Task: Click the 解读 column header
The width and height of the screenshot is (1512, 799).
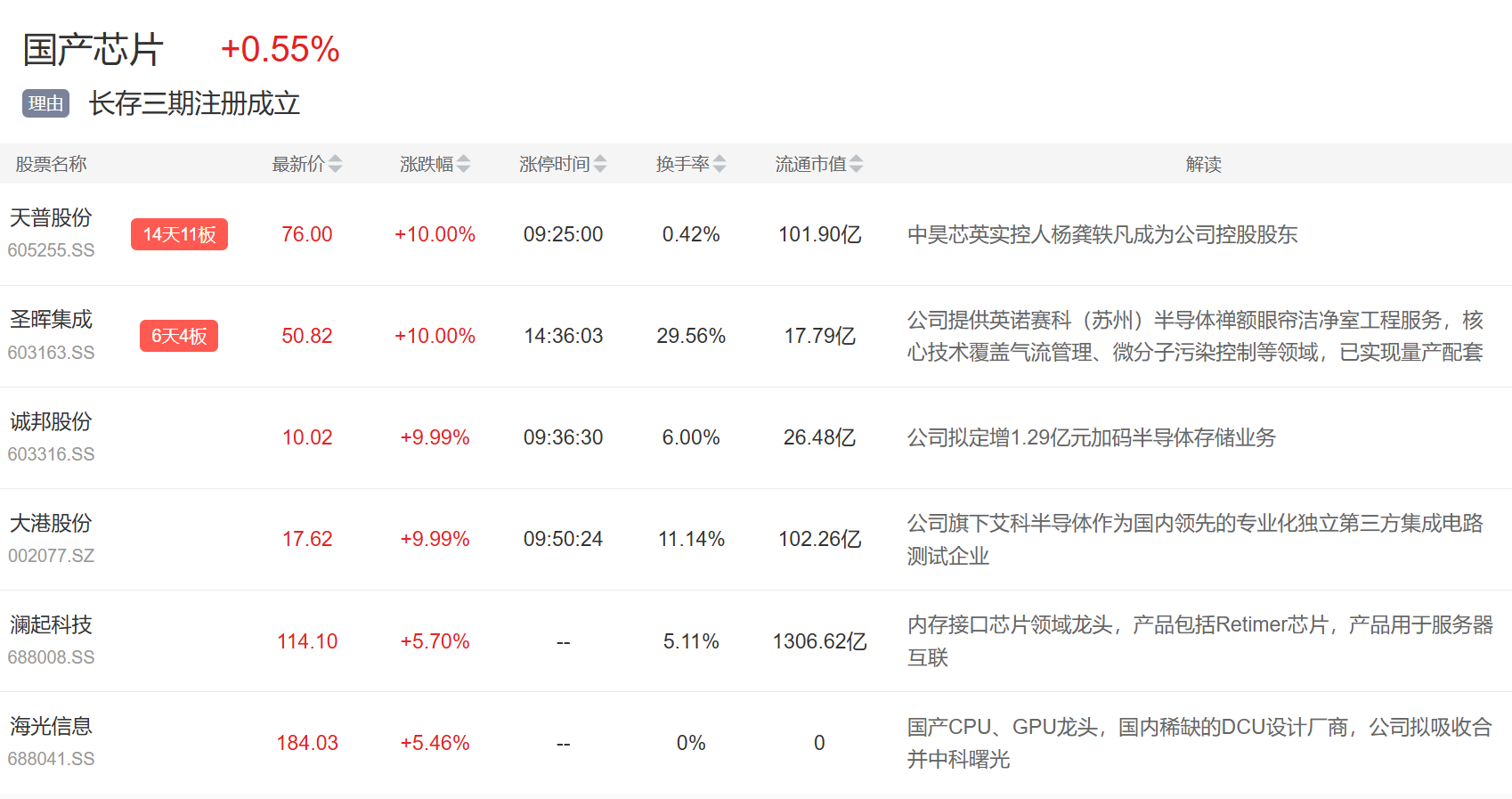Action: (x=1203, y=164)
